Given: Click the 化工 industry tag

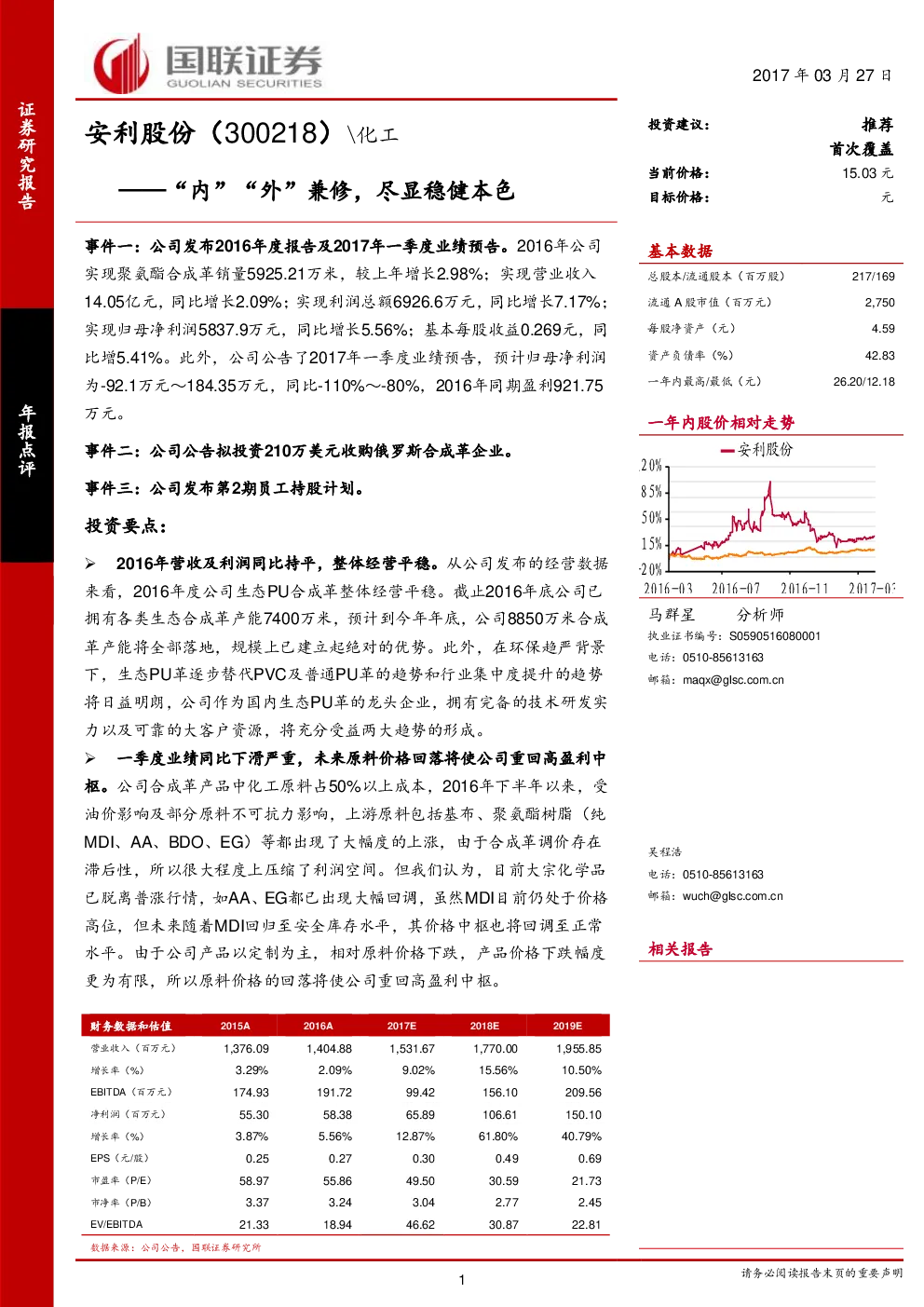Looking at the screenshot, I should pos(378,135).
